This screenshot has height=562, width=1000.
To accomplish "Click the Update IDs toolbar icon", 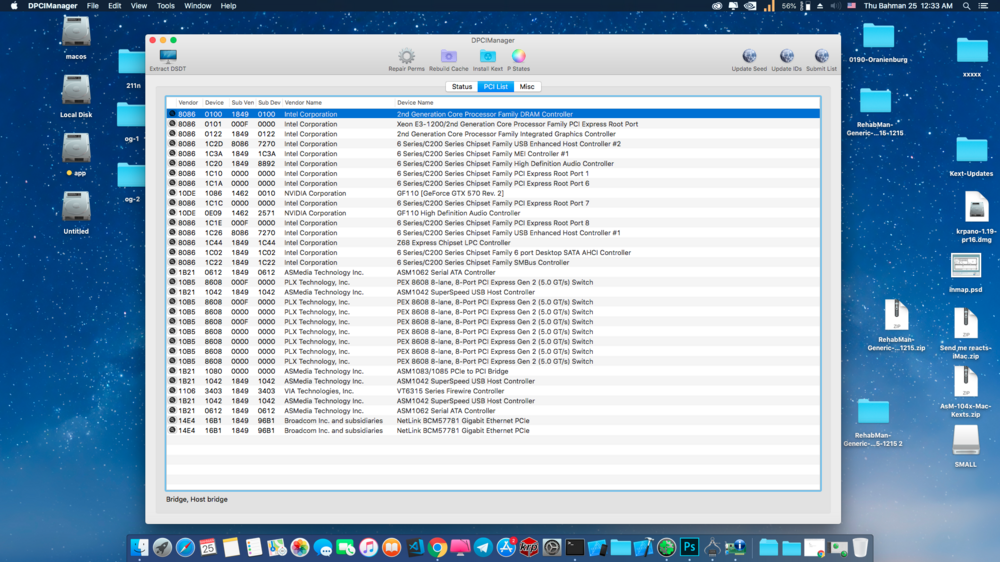I will [786, 59].
